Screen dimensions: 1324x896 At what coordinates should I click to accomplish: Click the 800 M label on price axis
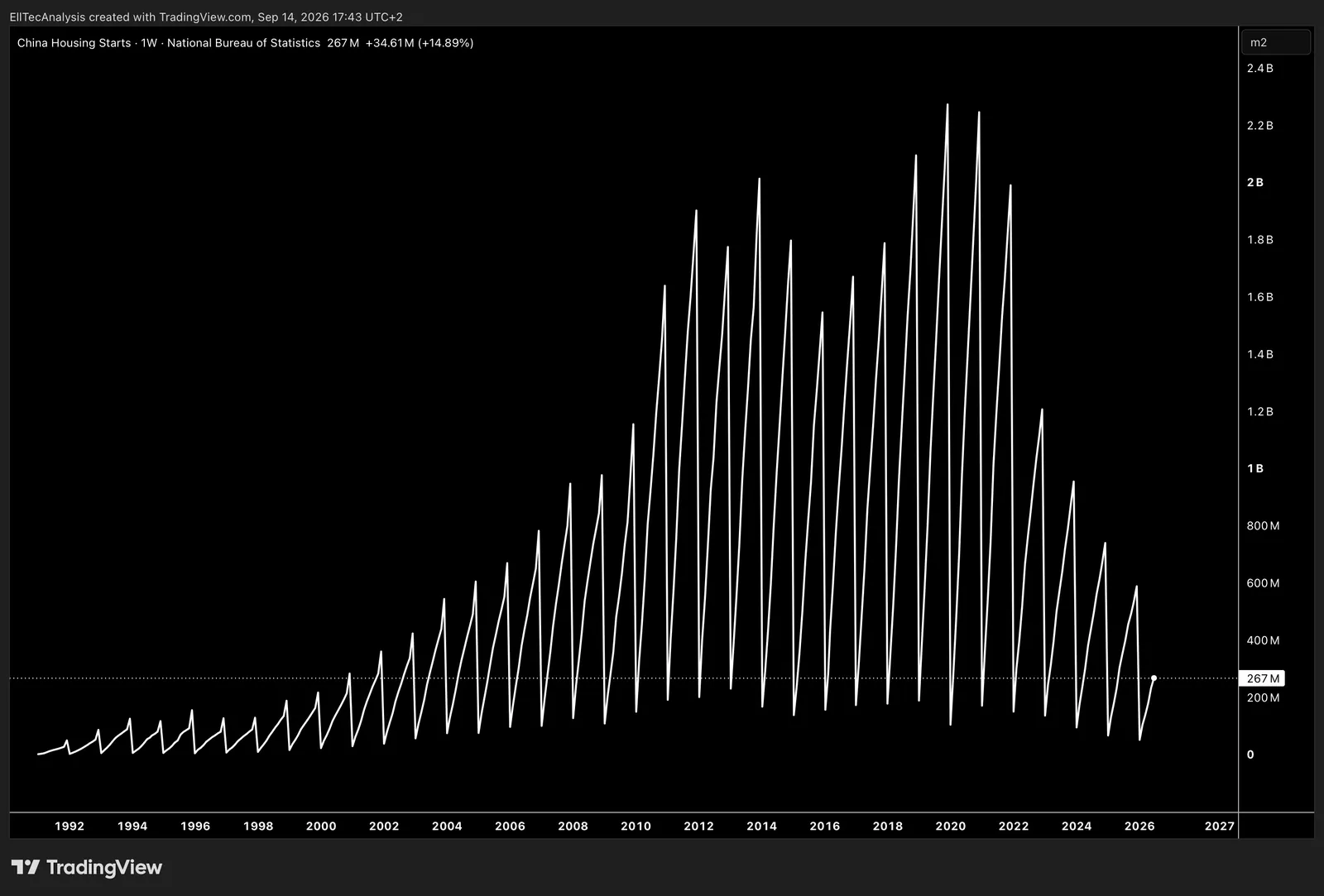click(x=1263, y=526)
